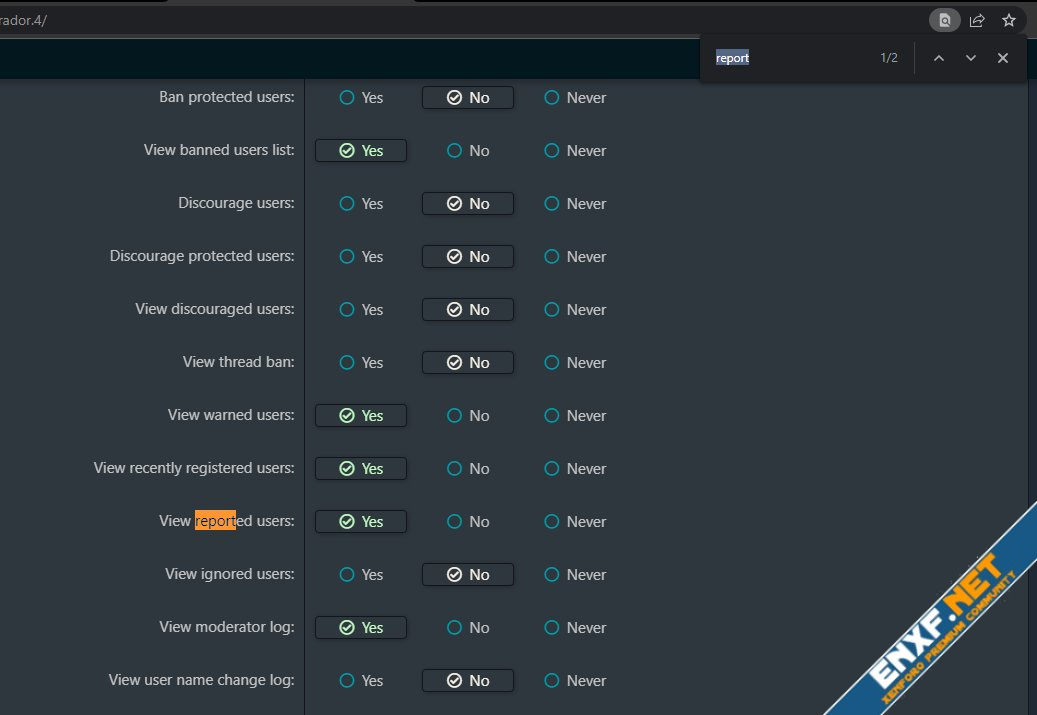Set Ban protected users to Yes
This screenshot has height=715, width=1037.
point(361,98)
